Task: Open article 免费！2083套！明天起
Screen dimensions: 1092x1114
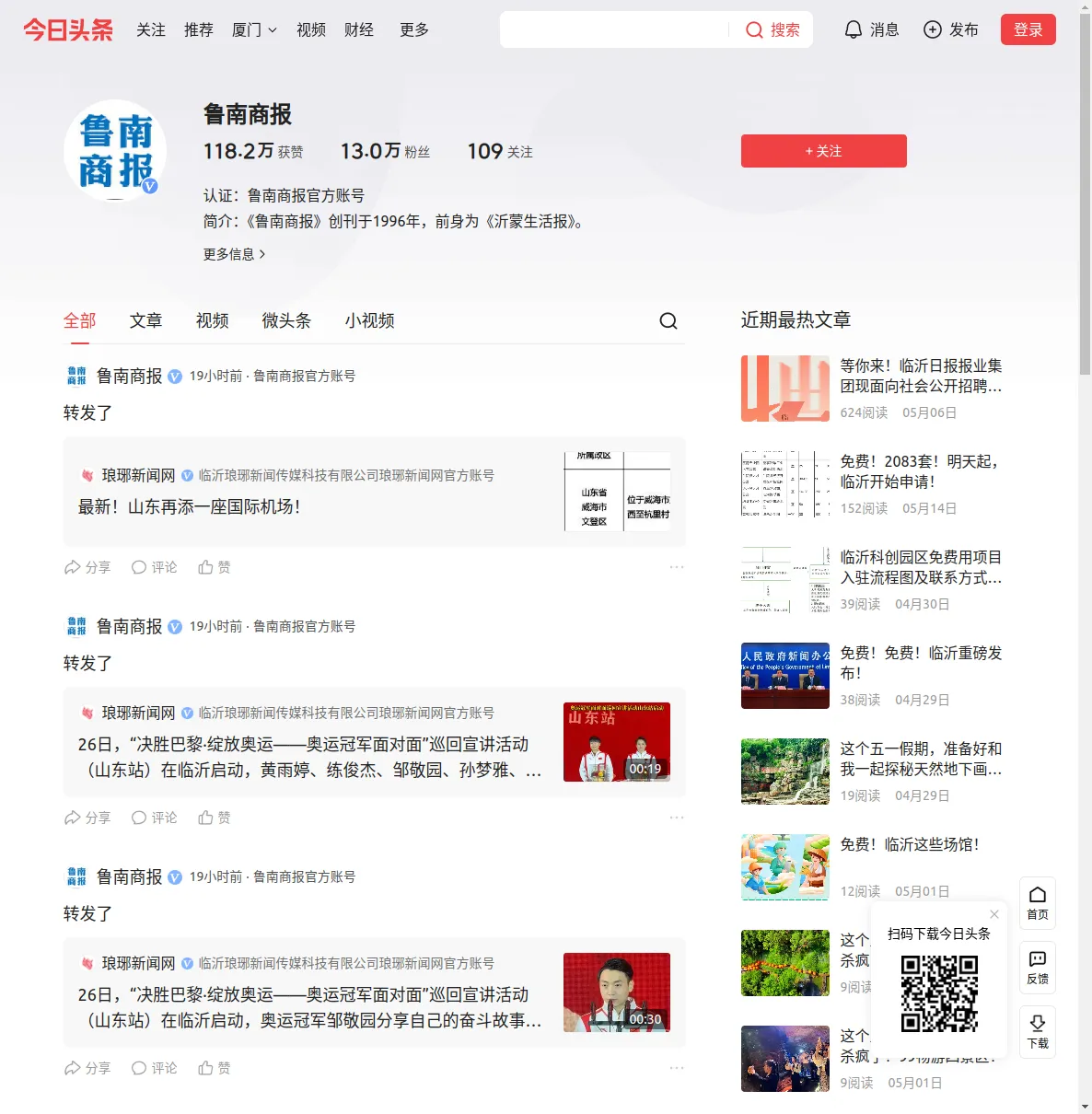Action: pos(921,471)
